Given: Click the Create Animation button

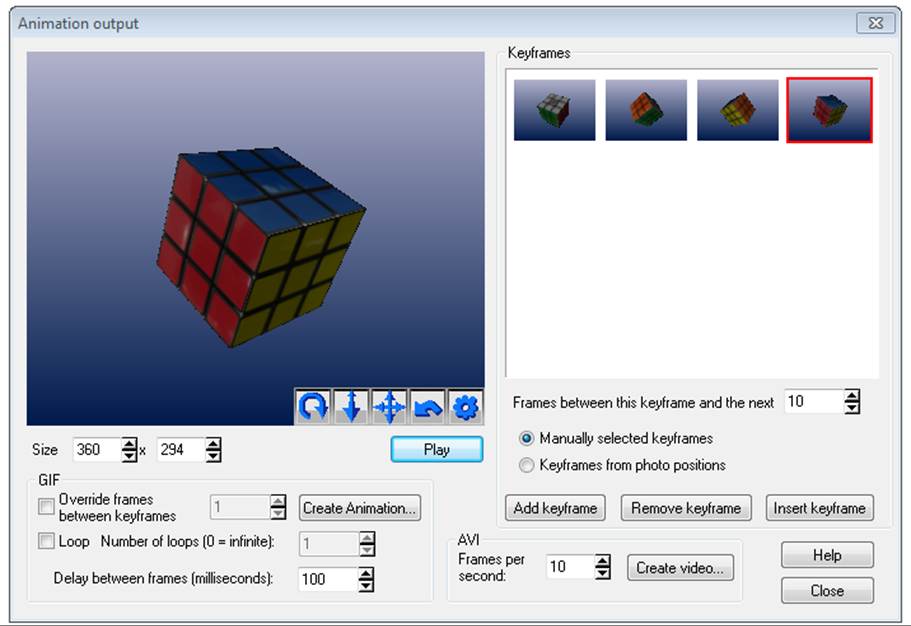Looking at the screenshot, I should (360, 508).
